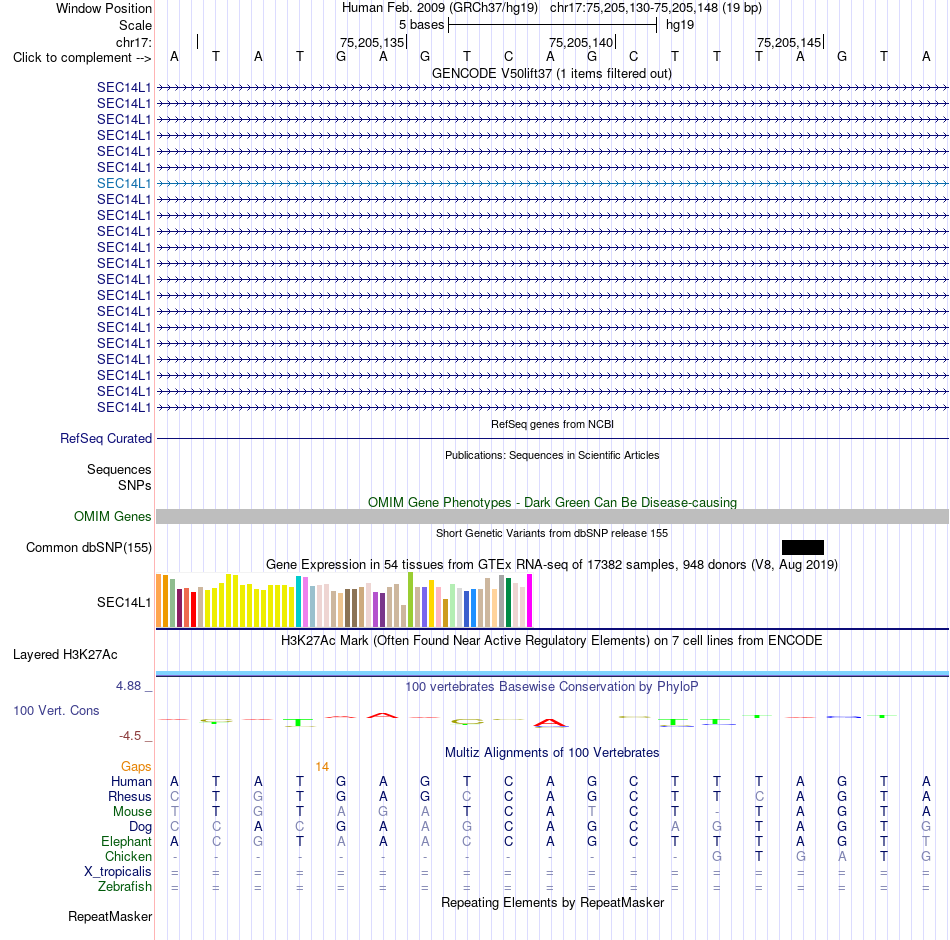Select the Dog alignment row label
950x940 pixels.
coord(140,827)
